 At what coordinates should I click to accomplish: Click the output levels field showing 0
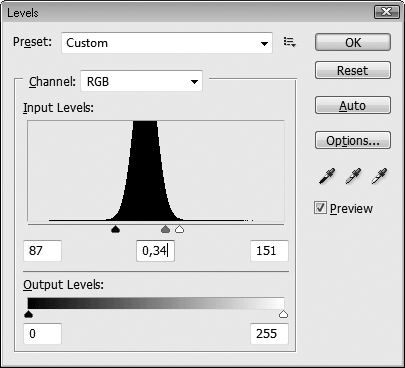[x=42, y=333]
